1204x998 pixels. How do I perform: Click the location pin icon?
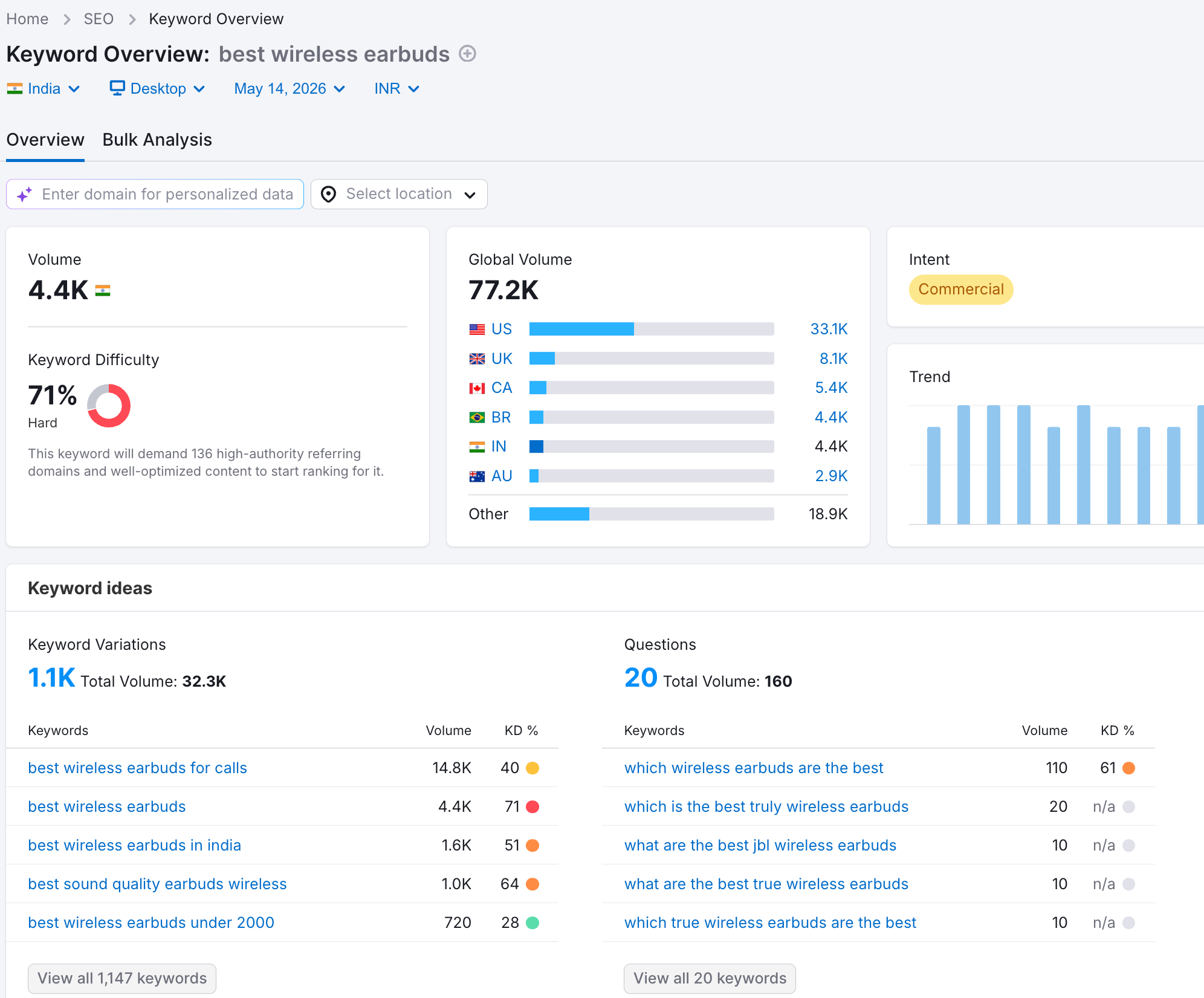pyautogui.click(x=328, y=194)
